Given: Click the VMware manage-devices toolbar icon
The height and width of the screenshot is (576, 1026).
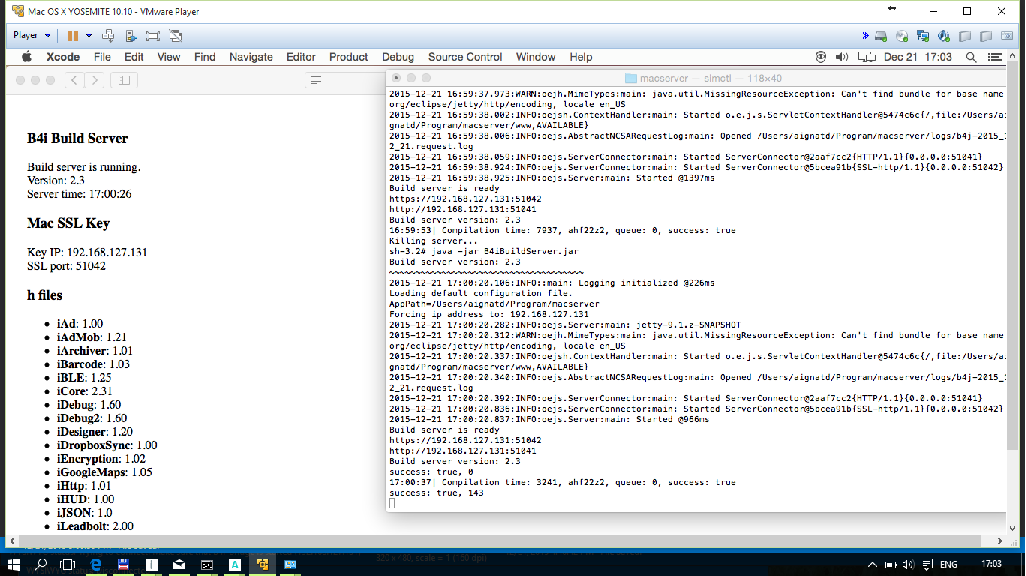Looking at the screenshot, I should [x=131, y=36].
